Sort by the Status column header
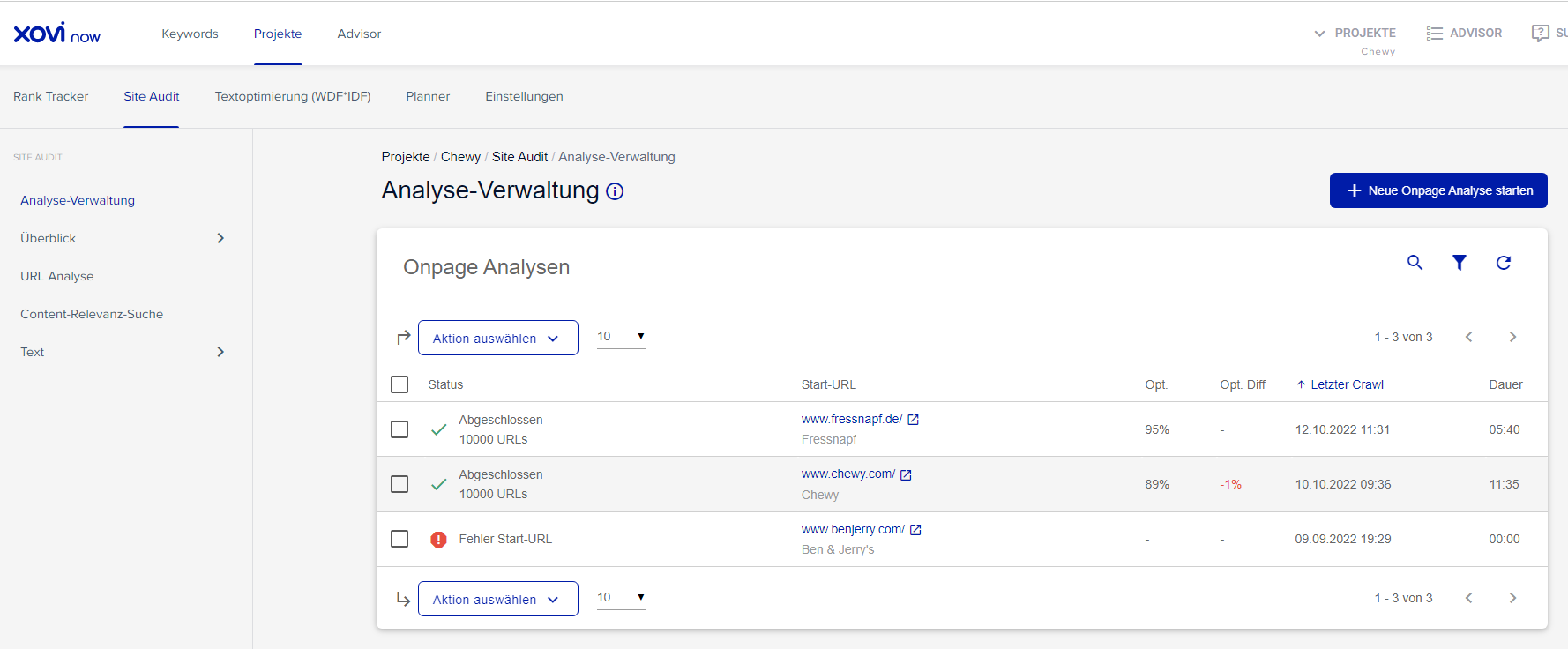The width and height of the screenshot is (1568, 649). pyautogui.click(x=445, y=384)
